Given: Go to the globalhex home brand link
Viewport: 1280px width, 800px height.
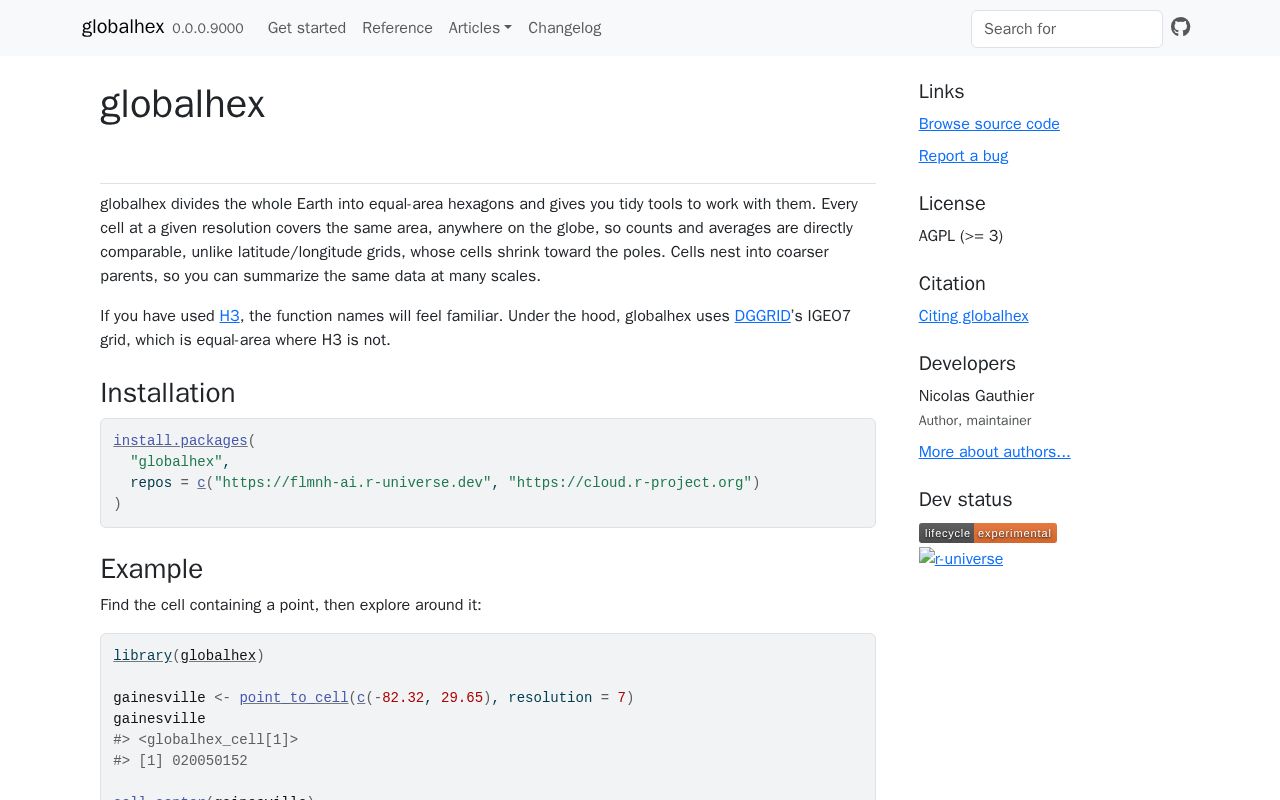Looking at the screenshot, I should coord(123,27).
